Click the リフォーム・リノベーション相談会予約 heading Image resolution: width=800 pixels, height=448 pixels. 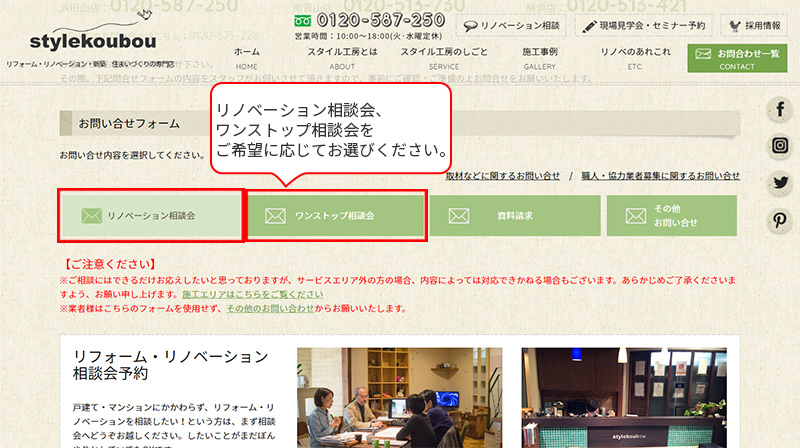pyautogui.click(x=171, y=365)
